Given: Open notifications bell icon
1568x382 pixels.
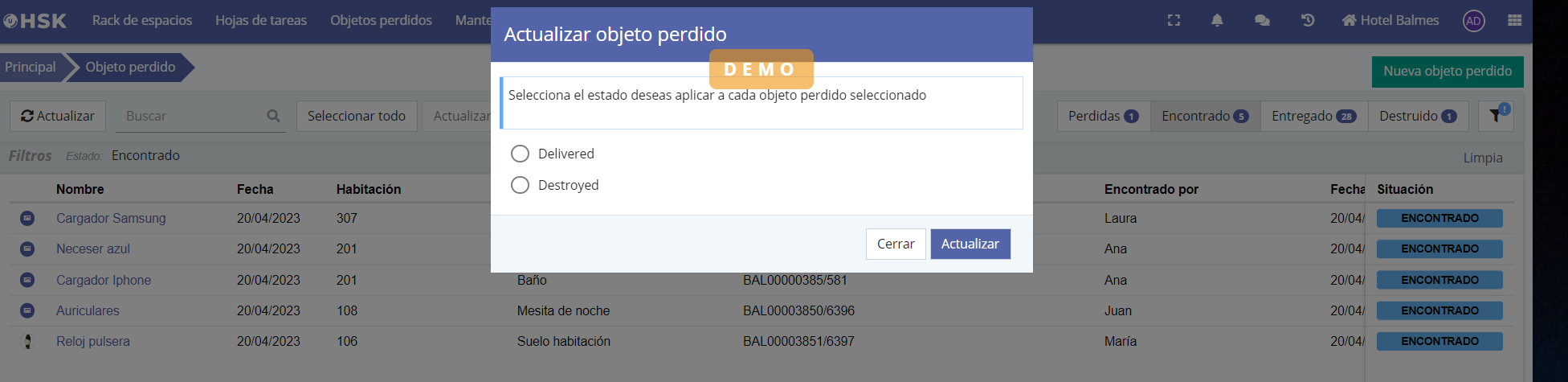Looking at the screenshot, I should pos(1217,21).
